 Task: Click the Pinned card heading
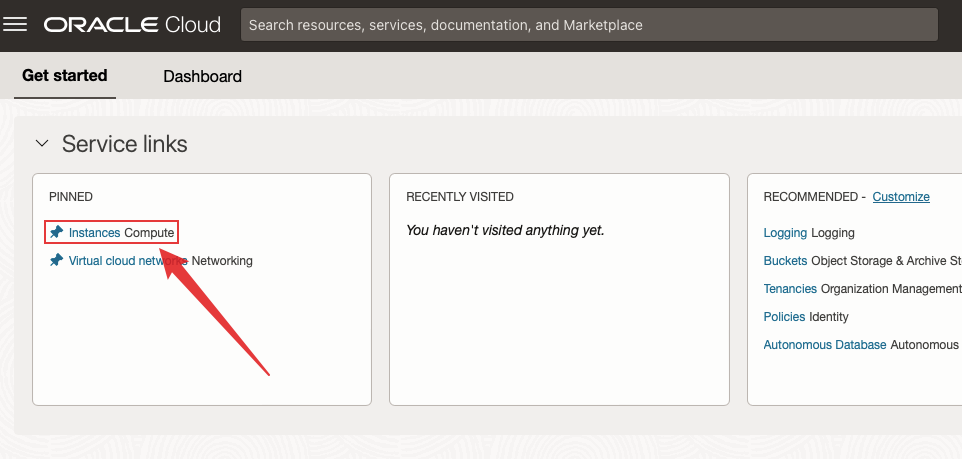(x=71, y=197)
